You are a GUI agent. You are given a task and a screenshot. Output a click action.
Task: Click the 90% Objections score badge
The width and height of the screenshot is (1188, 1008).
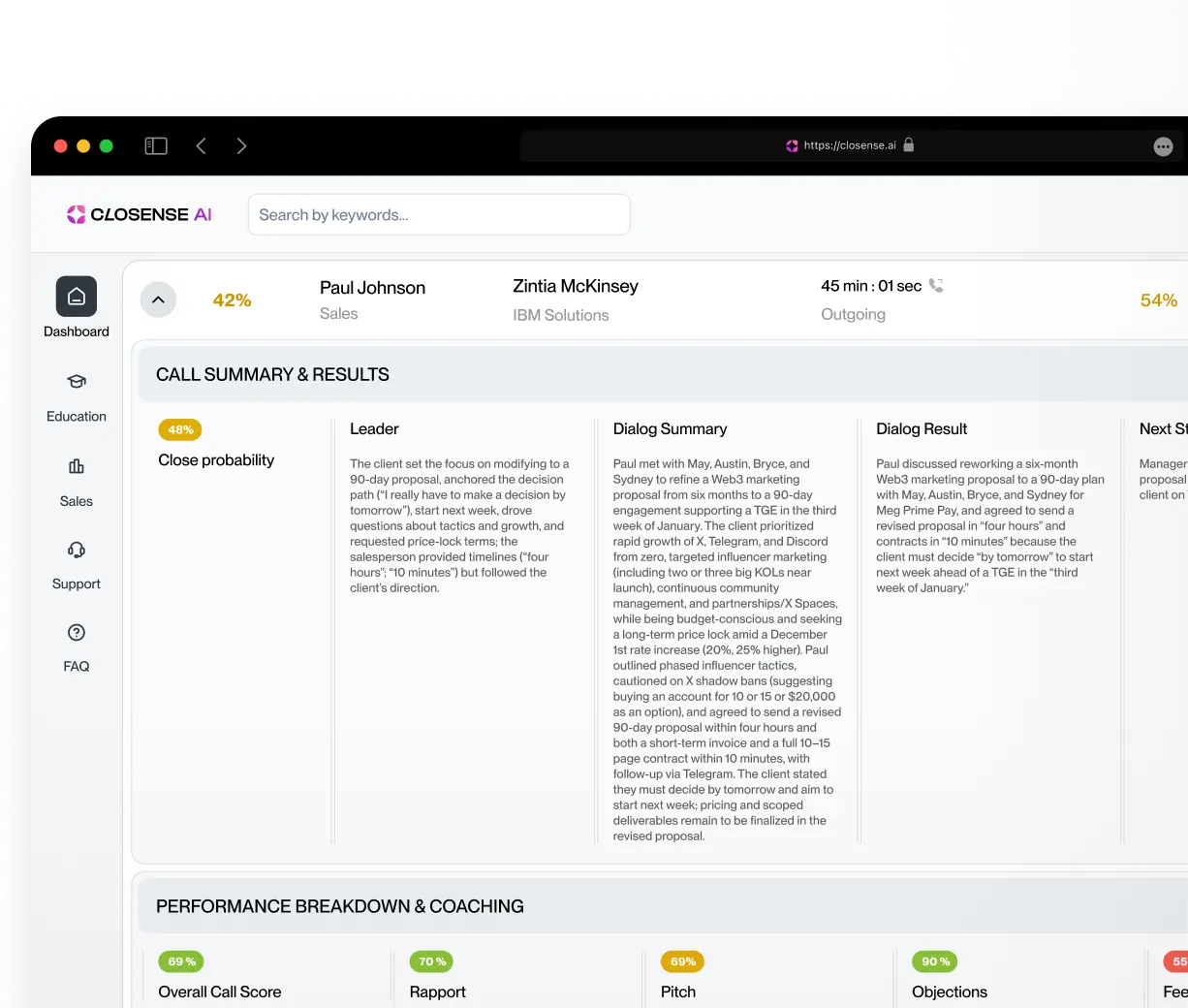click(935, 961)
